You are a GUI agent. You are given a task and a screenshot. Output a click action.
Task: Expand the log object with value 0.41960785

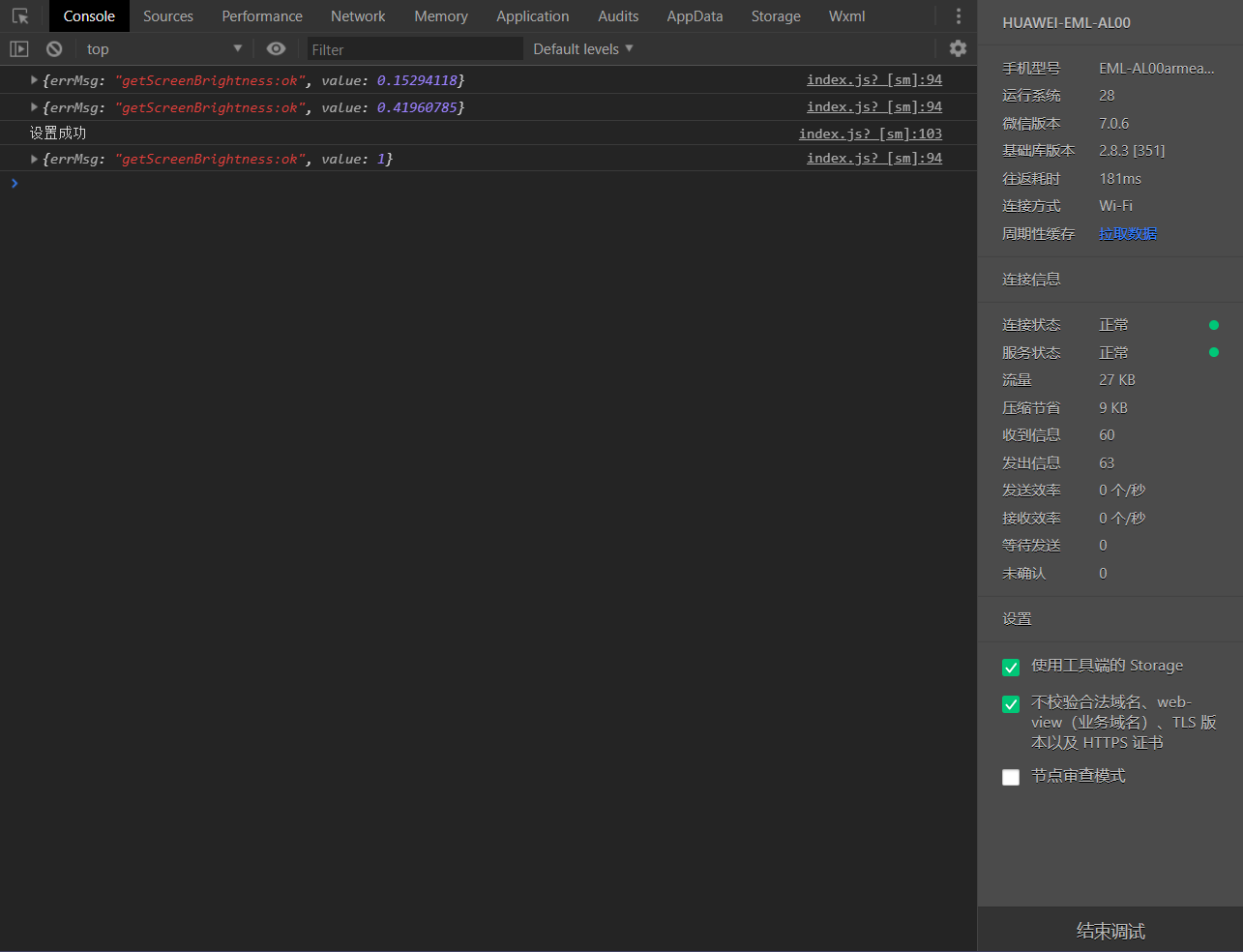click(34, 107)
